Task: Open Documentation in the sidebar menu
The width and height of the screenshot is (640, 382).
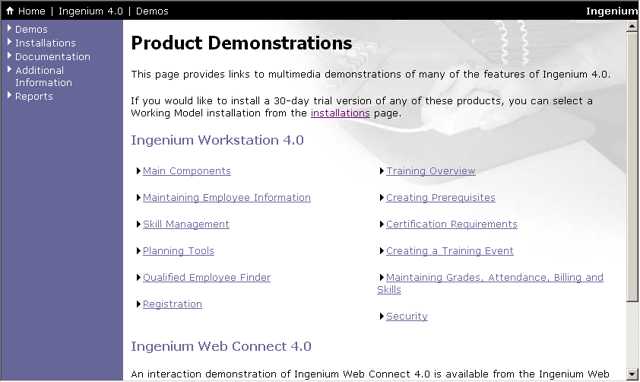Action: (53, 57)
